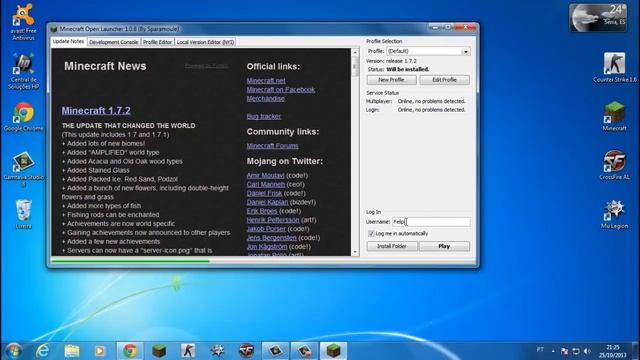Switch to Chrome in the taskbar
This screenshot has width=640, height=360.
pos(130,351)
